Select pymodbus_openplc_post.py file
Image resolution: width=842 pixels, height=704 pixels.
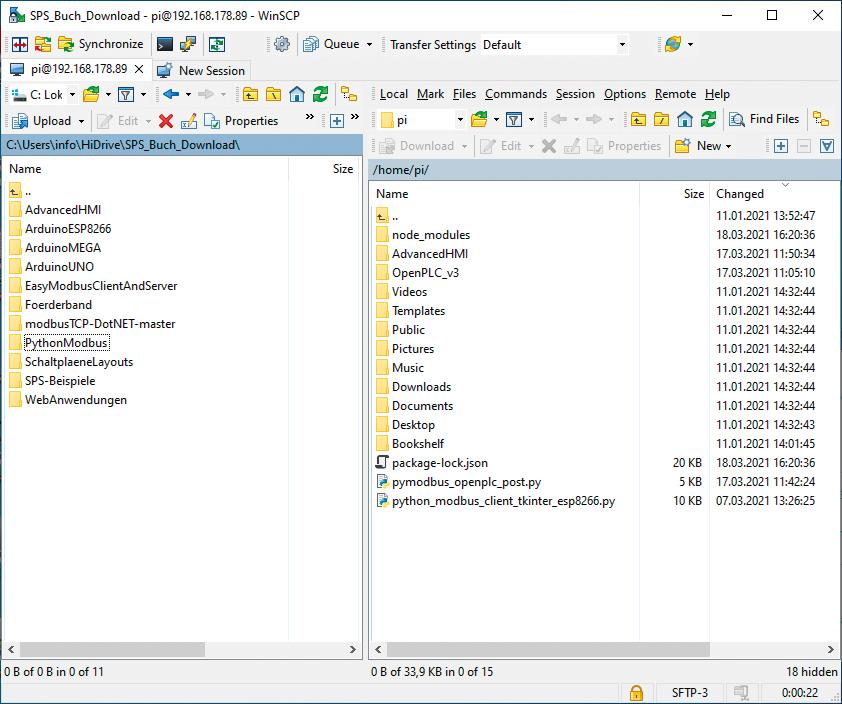pyautogui.click(x=466, y=482)
